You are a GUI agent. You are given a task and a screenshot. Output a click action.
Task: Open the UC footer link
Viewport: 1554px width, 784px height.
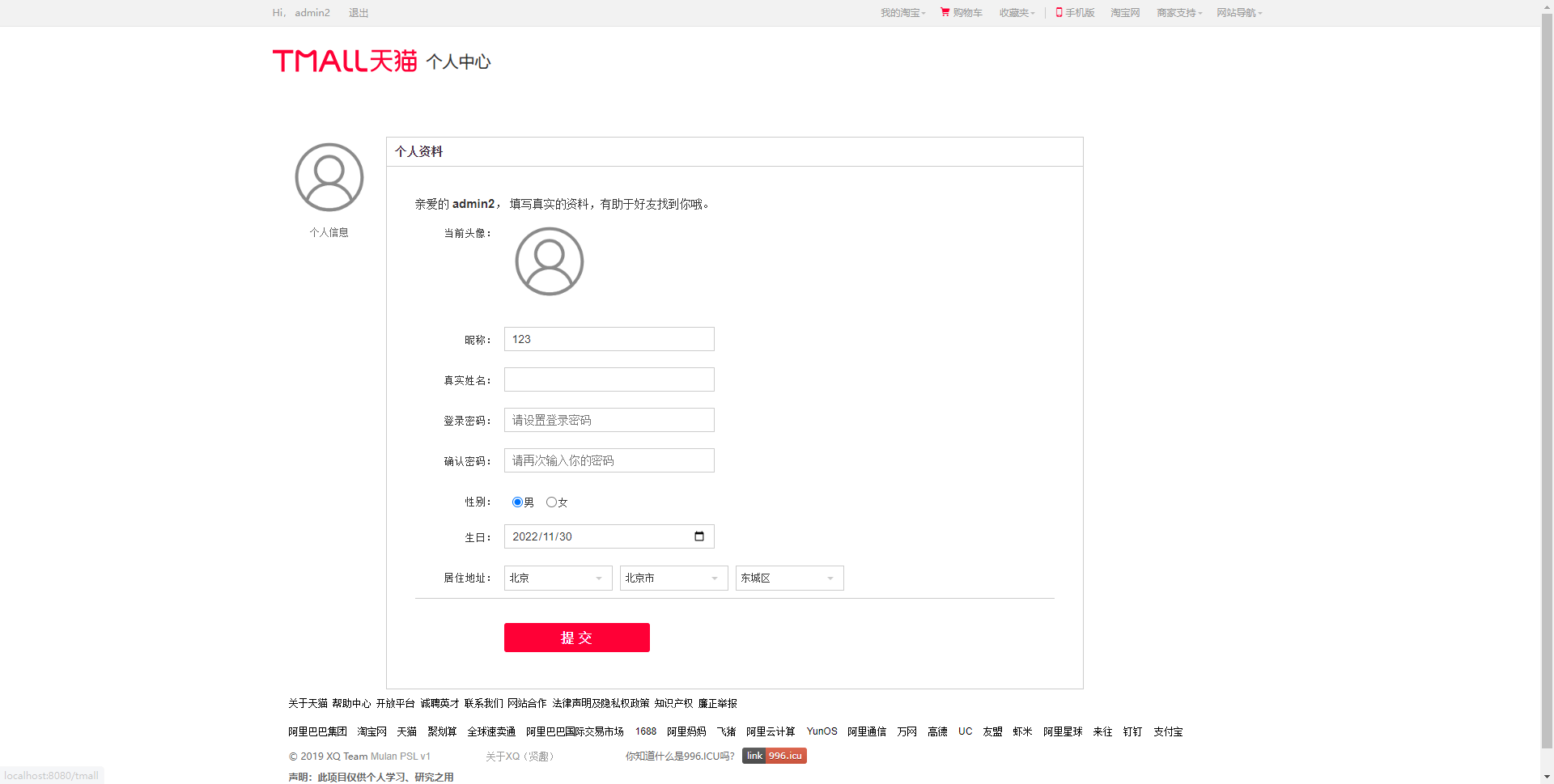click(x=966, y=731)
